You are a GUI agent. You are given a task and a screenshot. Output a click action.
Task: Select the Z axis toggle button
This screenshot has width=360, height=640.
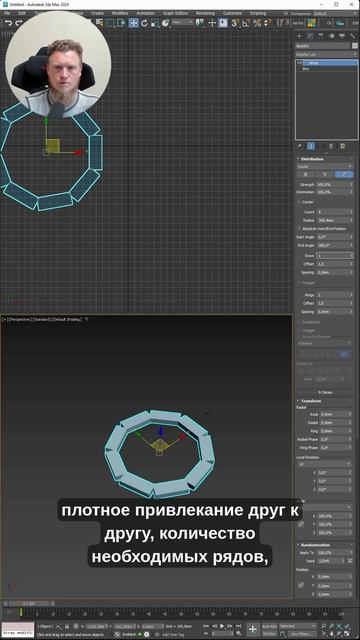tap(344, 174)
